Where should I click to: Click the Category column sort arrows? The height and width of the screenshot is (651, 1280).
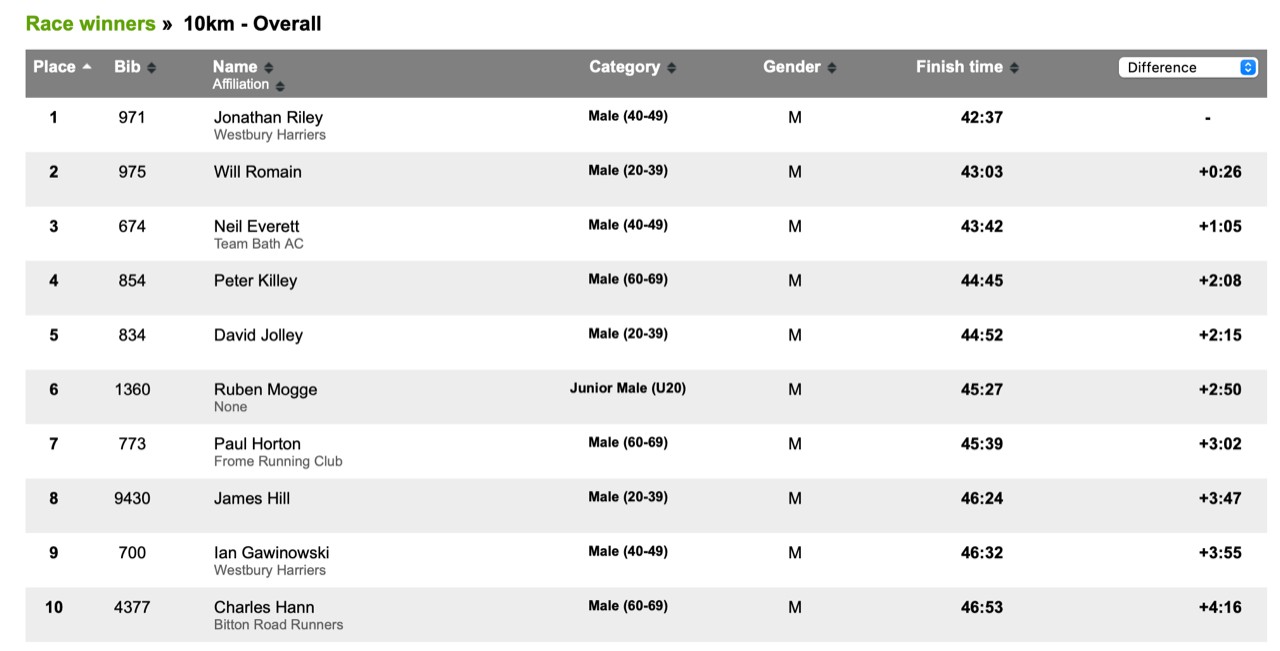click(x=671, y=68)
